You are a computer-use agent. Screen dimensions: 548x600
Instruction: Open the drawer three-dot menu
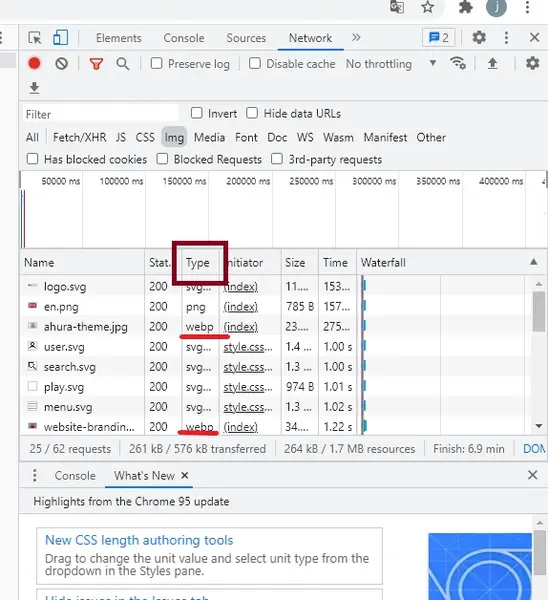(x=34, y=475)
